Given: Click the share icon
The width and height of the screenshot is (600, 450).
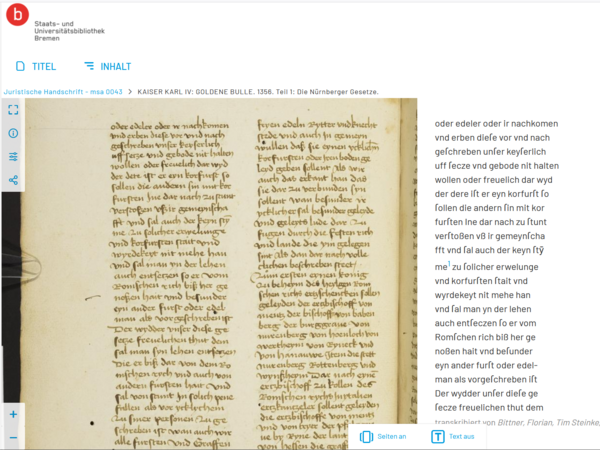Looking at the screenshot, I should (13, 180).
